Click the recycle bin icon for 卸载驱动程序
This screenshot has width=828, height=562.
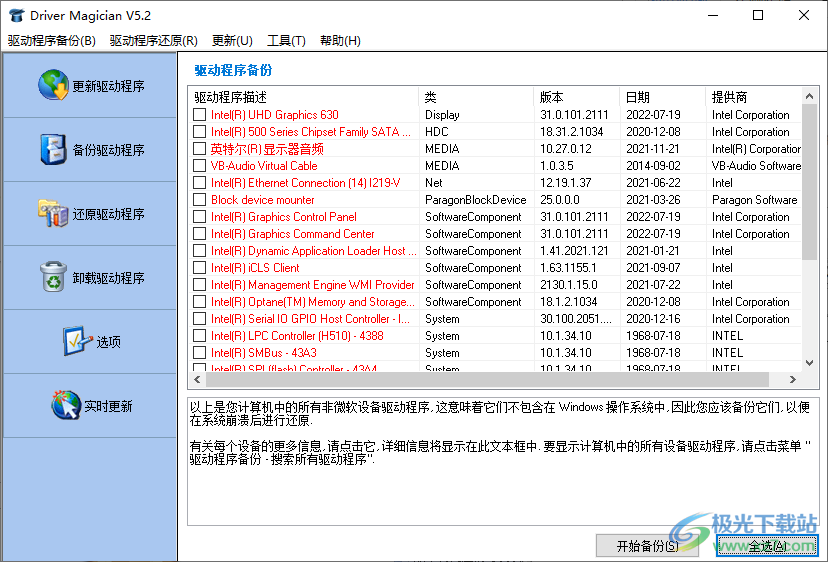point(53,277)
